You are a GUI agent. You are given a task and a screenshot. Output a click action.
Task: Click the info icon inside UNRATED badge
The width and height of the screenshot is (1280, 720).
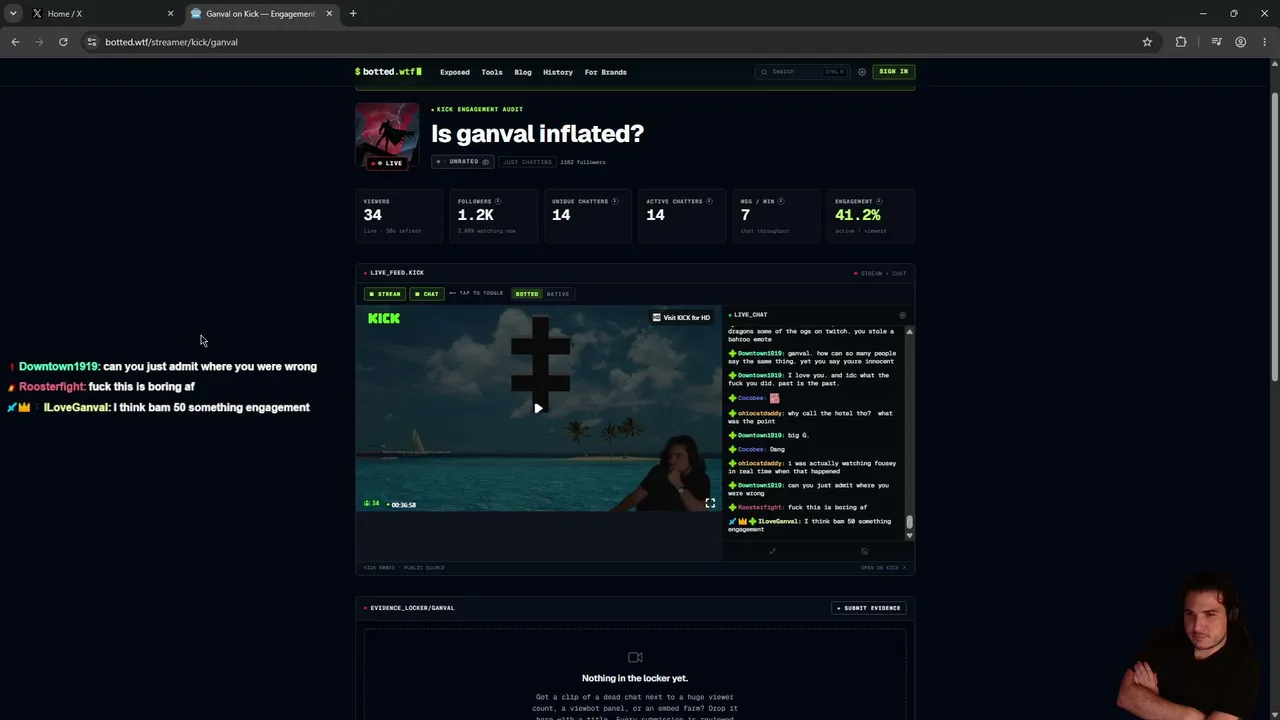[486, 162]
